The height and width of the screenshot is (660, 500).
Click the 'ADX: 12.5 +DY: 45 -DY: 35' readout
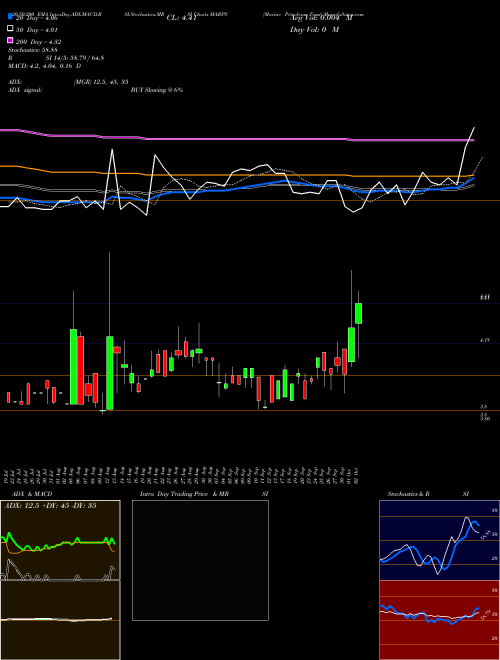pyautogui.click(x=50, y=506)
